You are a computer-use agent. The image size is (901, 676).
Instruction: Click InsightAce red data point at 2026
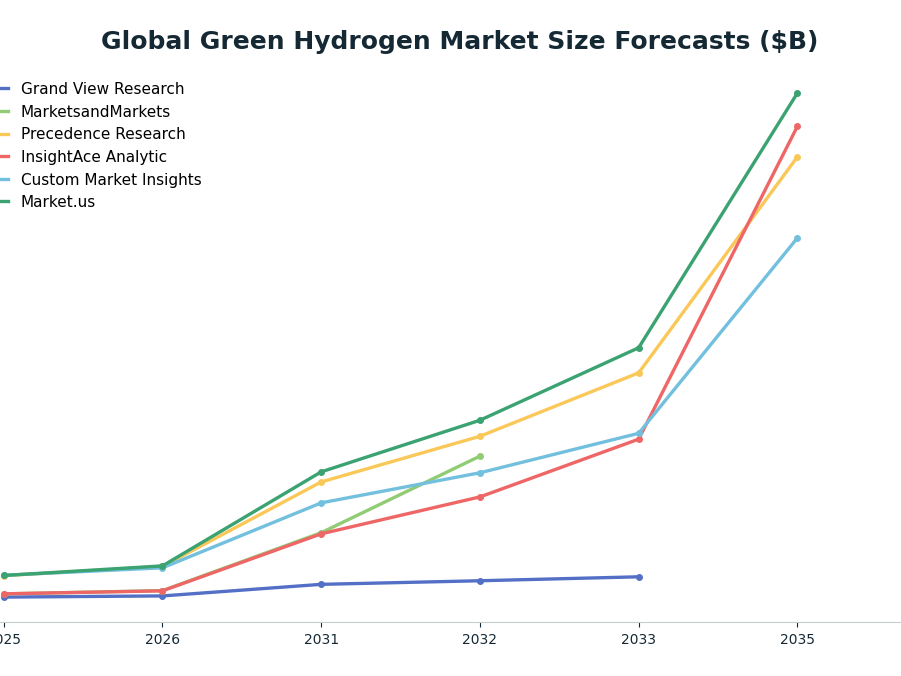(x=162, y=591)
